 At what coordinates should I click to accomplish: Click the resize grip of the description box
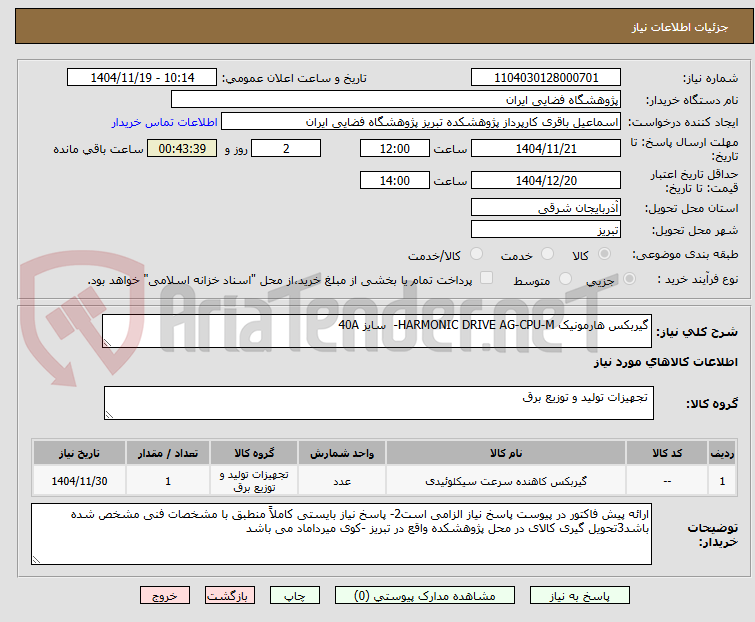pos(107,343)
